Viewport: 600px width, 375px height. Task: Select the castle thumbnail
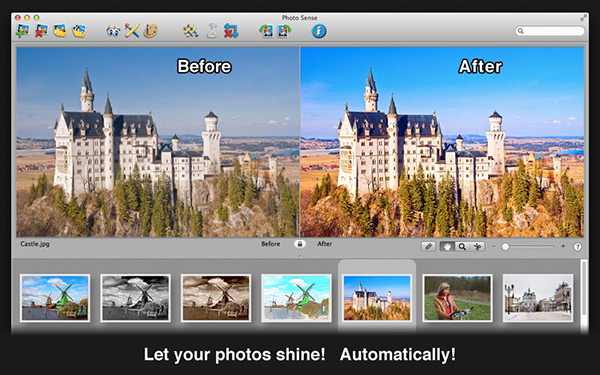(x=377, y=298)
